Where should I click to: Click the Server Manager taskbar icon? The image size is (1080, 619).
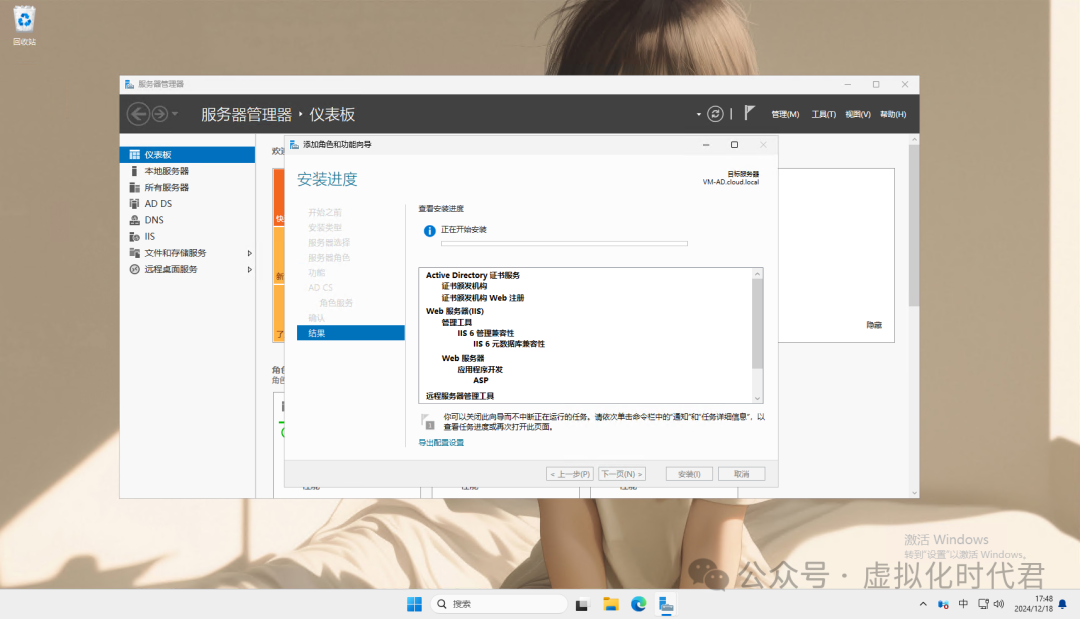[666, 604]
